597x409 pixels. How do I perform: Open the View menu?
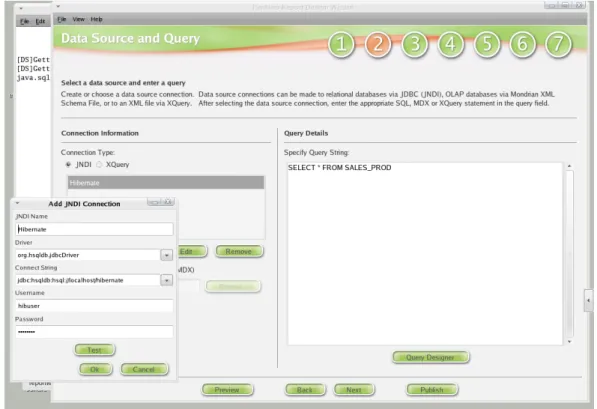[x=79, y=19]
